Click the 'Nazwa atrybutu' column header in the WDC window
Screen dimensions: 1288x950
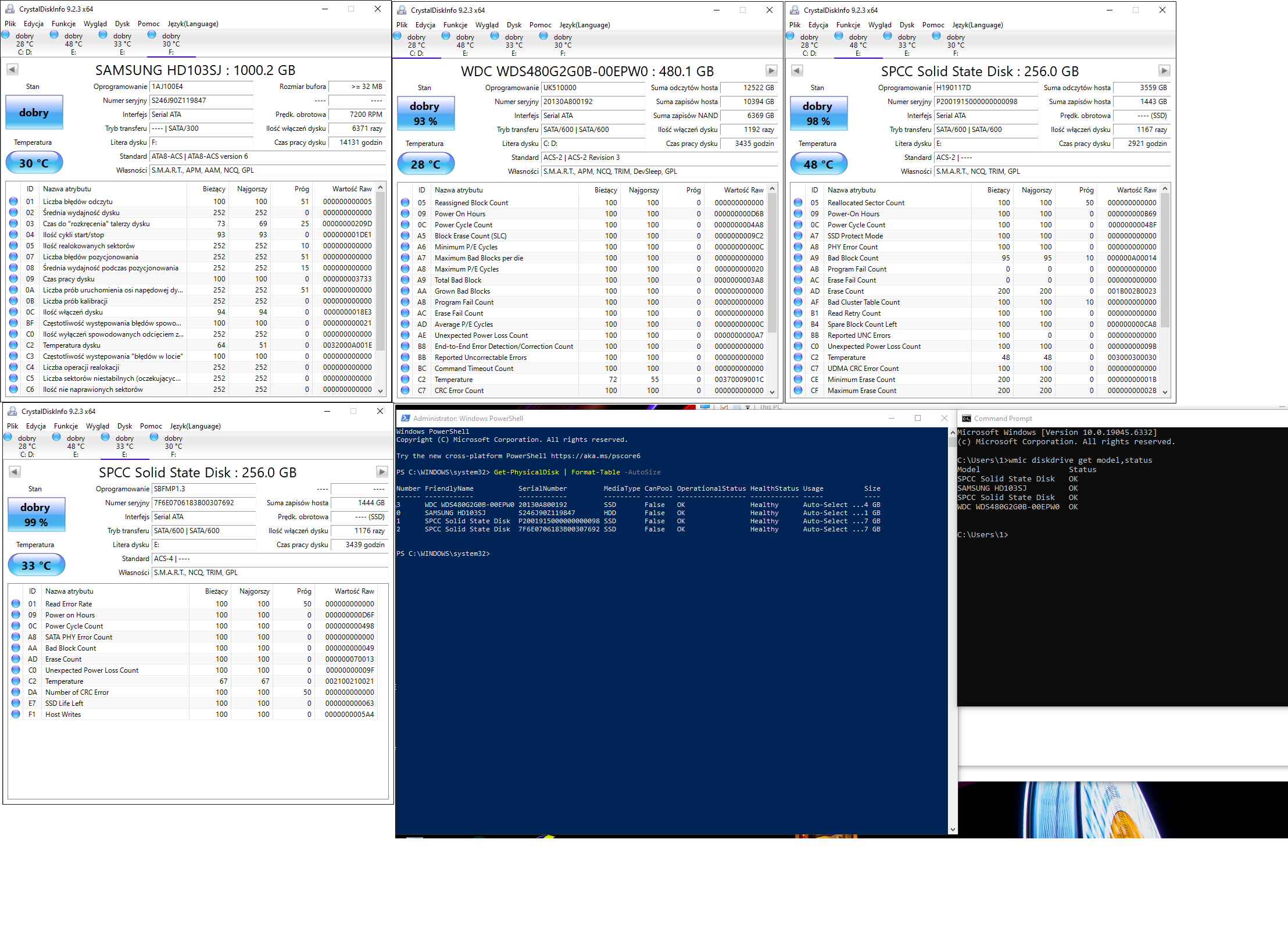505,190
